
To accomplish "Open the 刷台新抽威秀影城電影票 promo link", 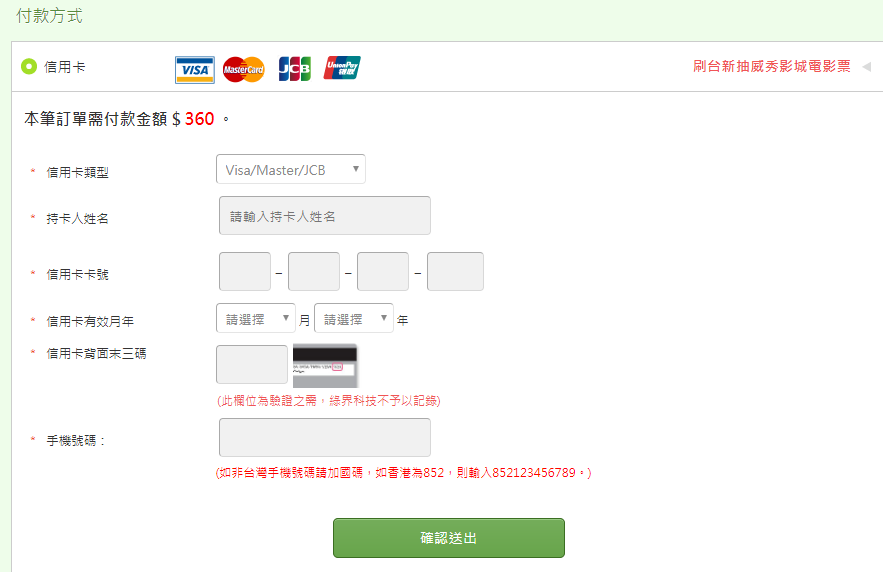I will point(771,66).
